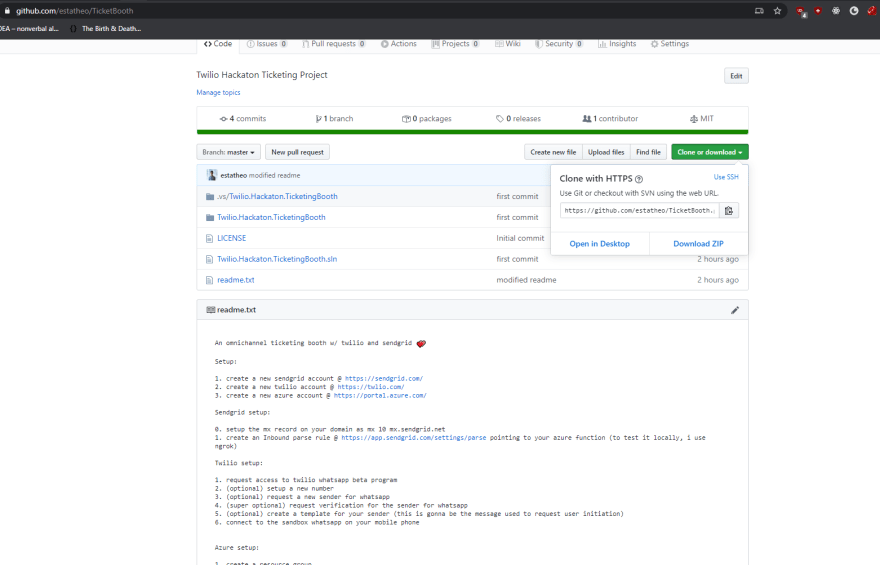Click Manage topics link
Screen dimensions: 880x565
coord(218,93)
